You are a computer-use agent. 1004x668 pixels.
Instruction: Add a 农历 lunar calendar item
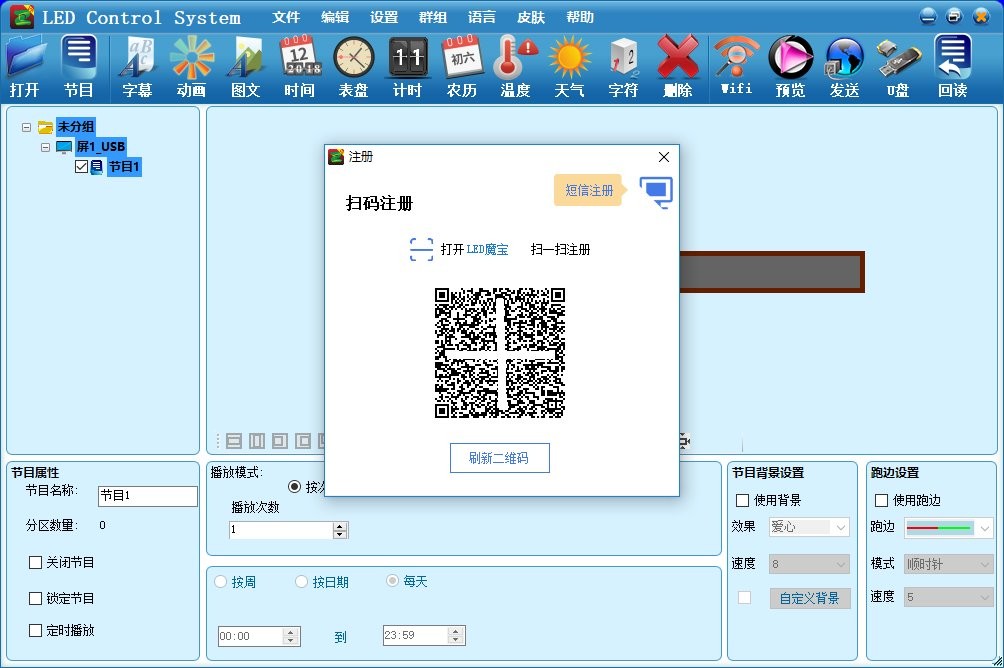click(x=461, y=65)
